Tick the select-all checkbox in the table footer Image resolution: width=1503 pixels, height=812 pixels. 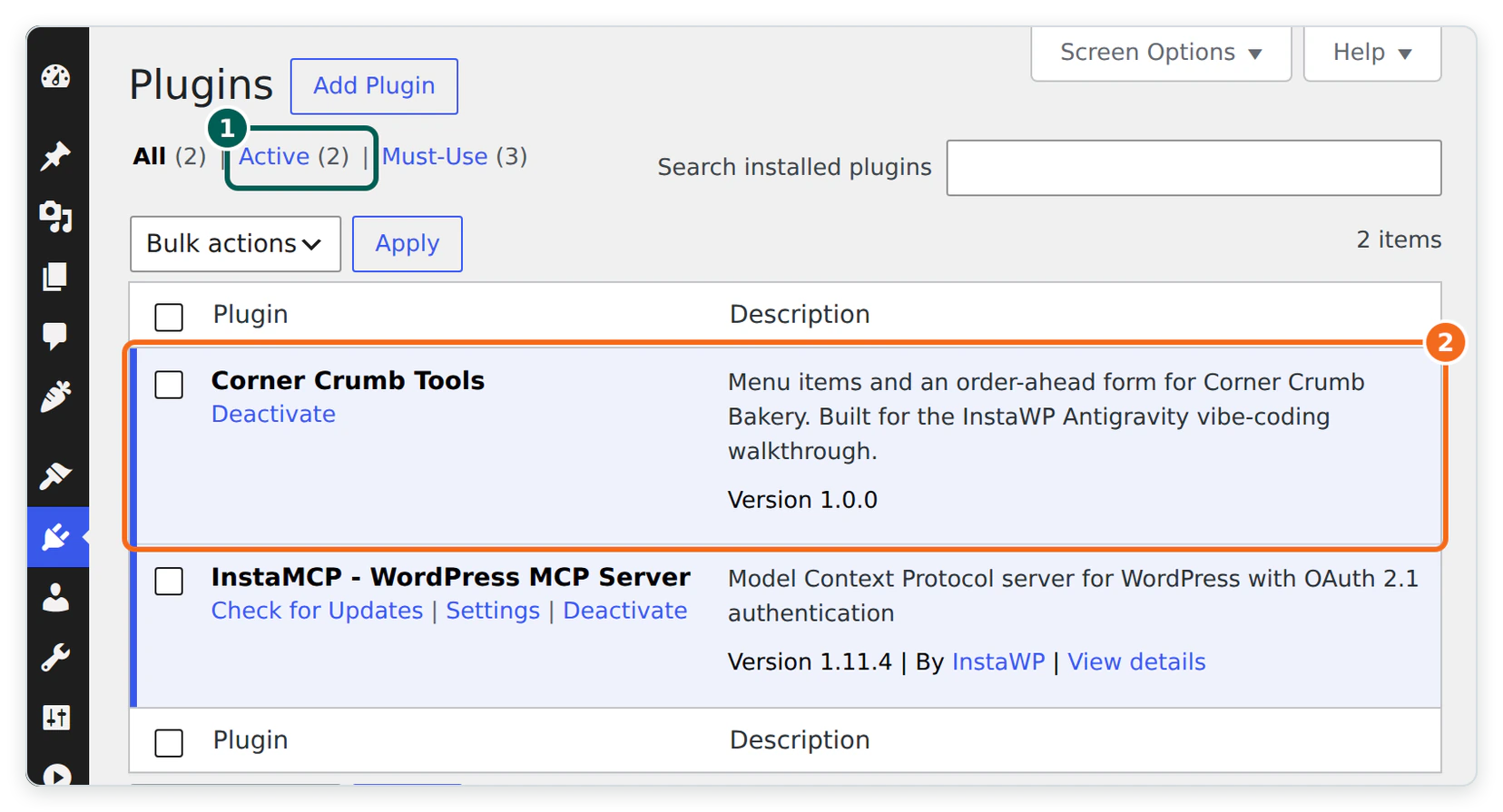pyautogui.click(x=169, y=743)
